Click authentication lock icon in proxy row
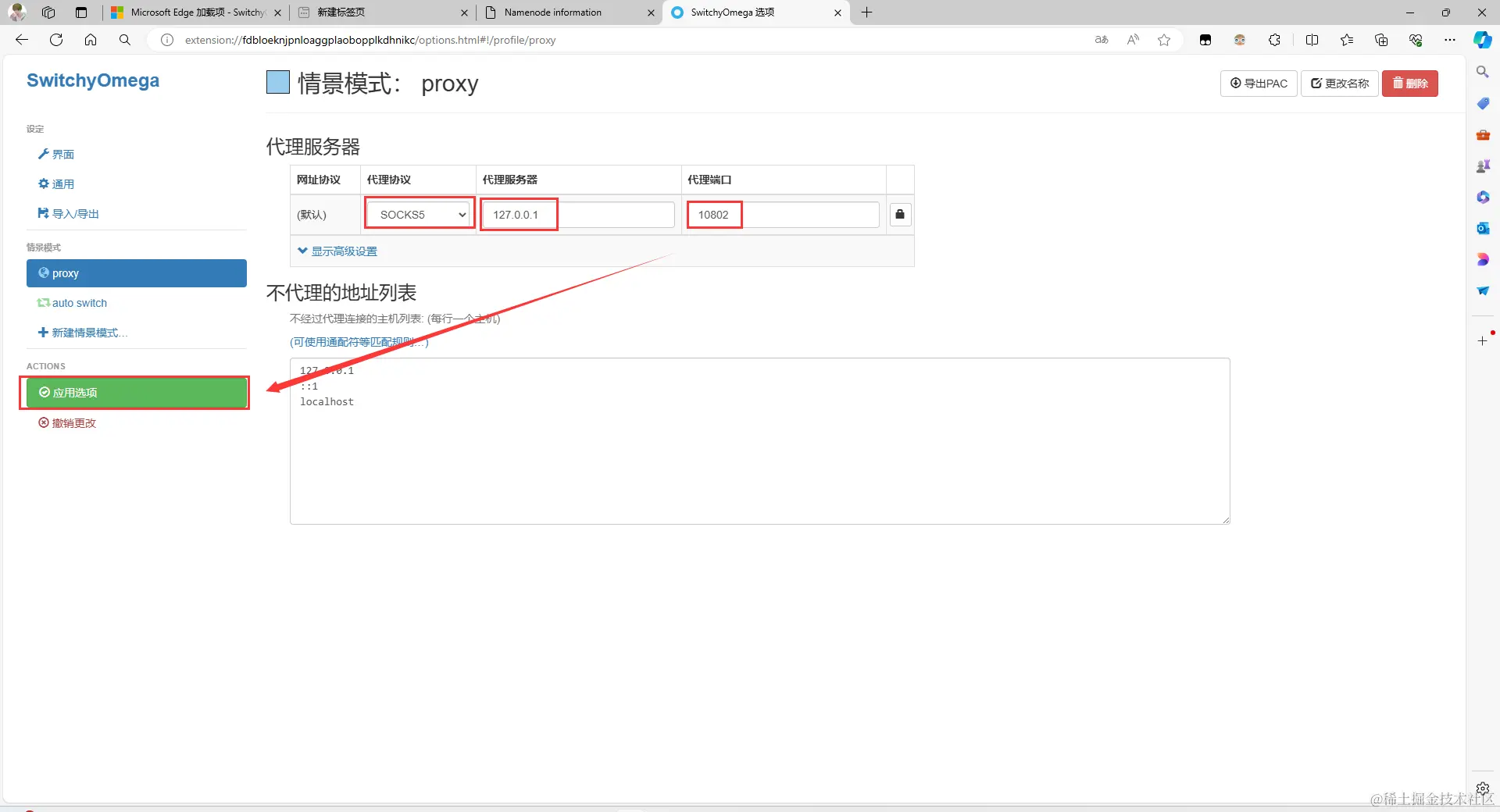The image size is (1500, 812). (900, 214)
